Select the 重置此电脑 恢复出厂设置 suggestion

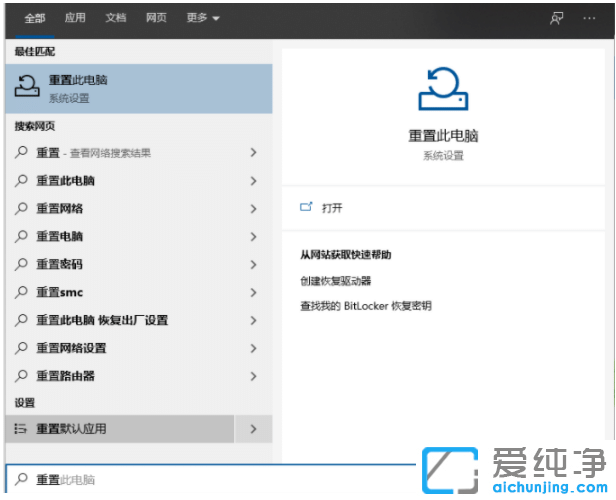[x=102, y=320]
